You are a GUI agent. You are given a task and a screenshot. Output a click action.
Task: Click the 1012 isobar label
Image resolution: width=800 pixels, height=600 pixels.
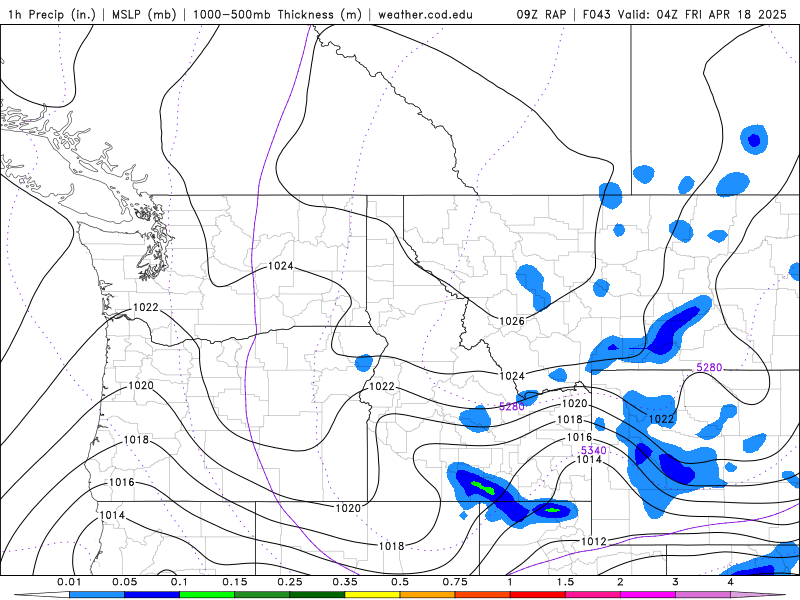(594, 541)
